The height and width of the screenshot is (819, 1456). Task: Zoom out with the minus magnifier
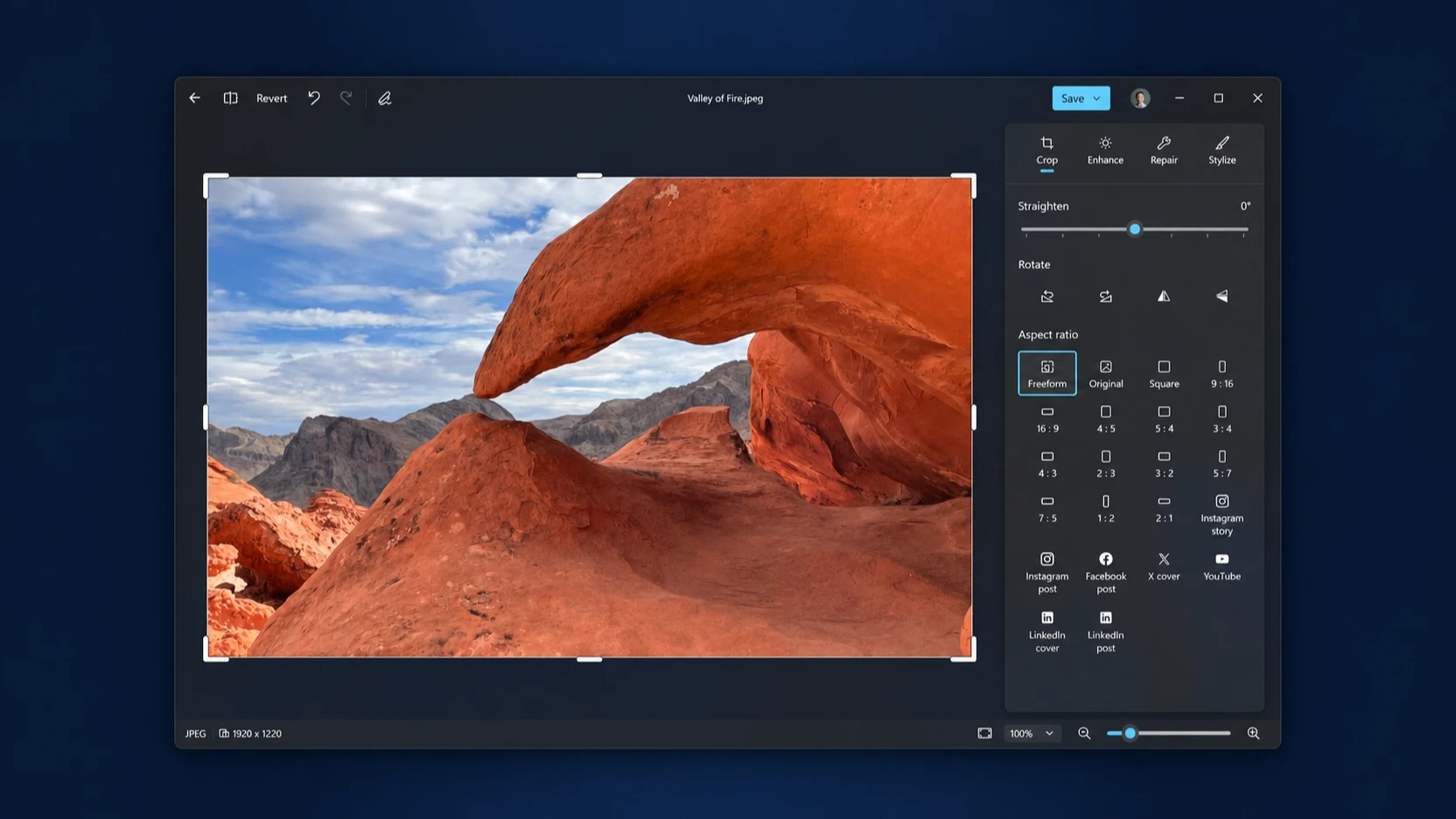[1084, 733]
